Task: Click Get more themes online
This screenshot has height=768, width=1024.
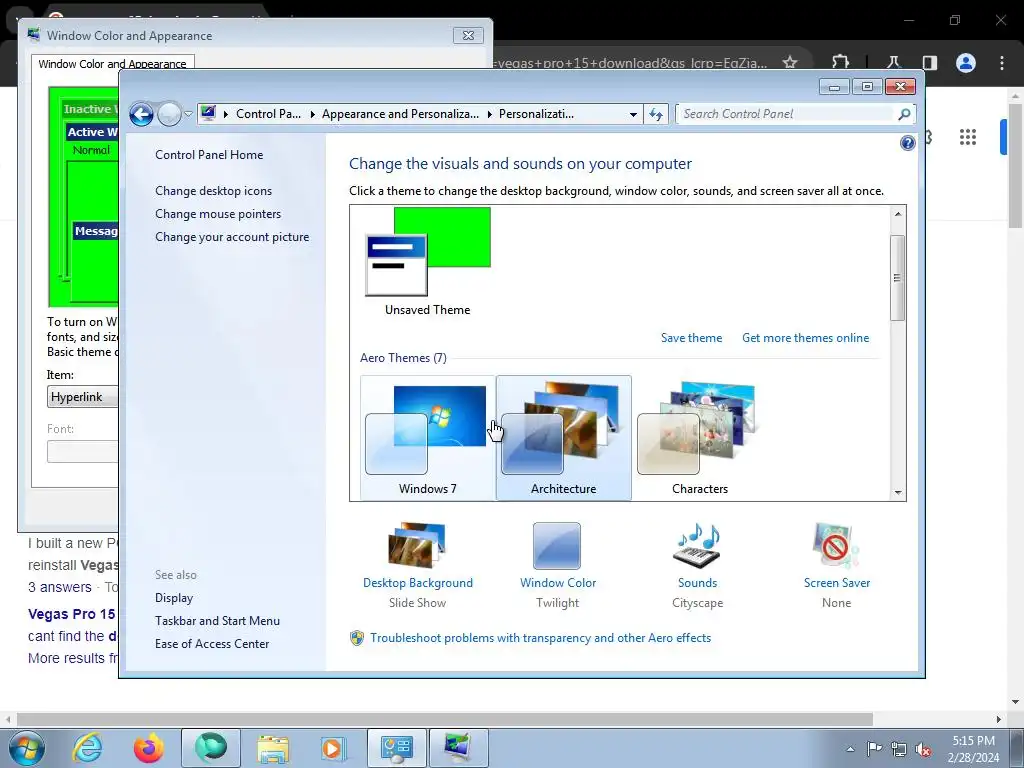Action: [805, 338]
